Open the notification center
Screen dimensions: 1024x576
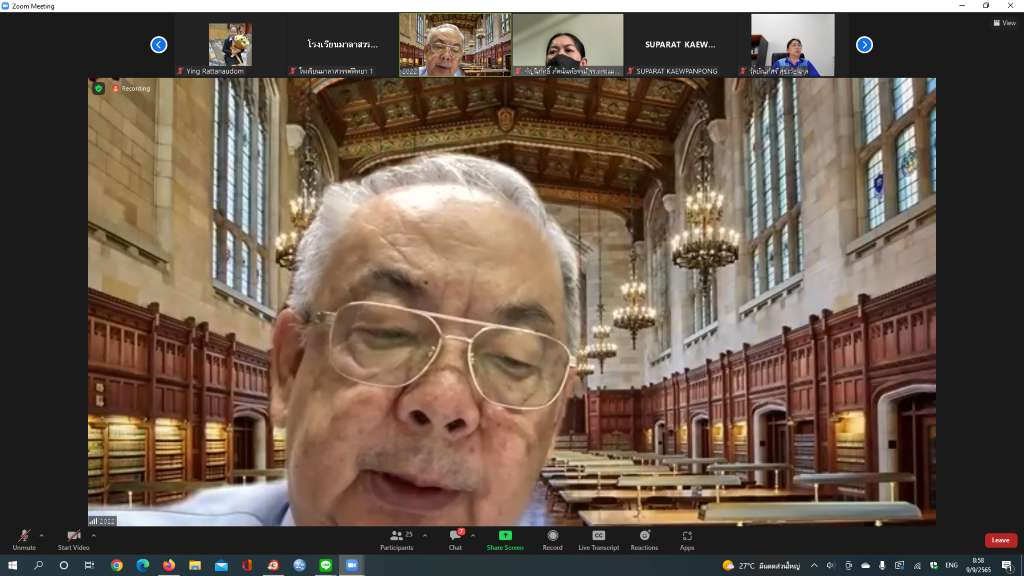coord(1007,566)
